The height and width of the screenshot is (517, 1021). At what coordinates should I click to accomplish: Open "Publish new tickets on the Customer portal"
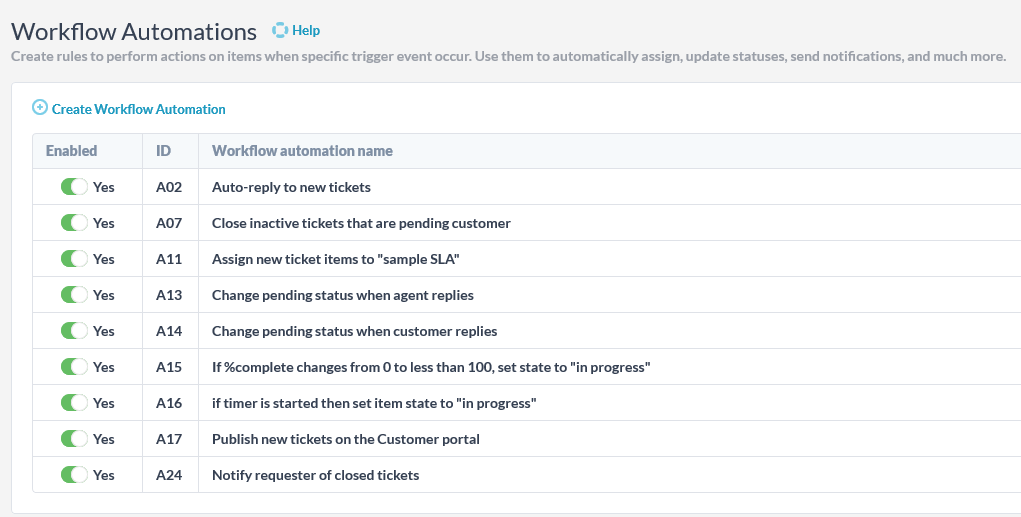[346, 440]
